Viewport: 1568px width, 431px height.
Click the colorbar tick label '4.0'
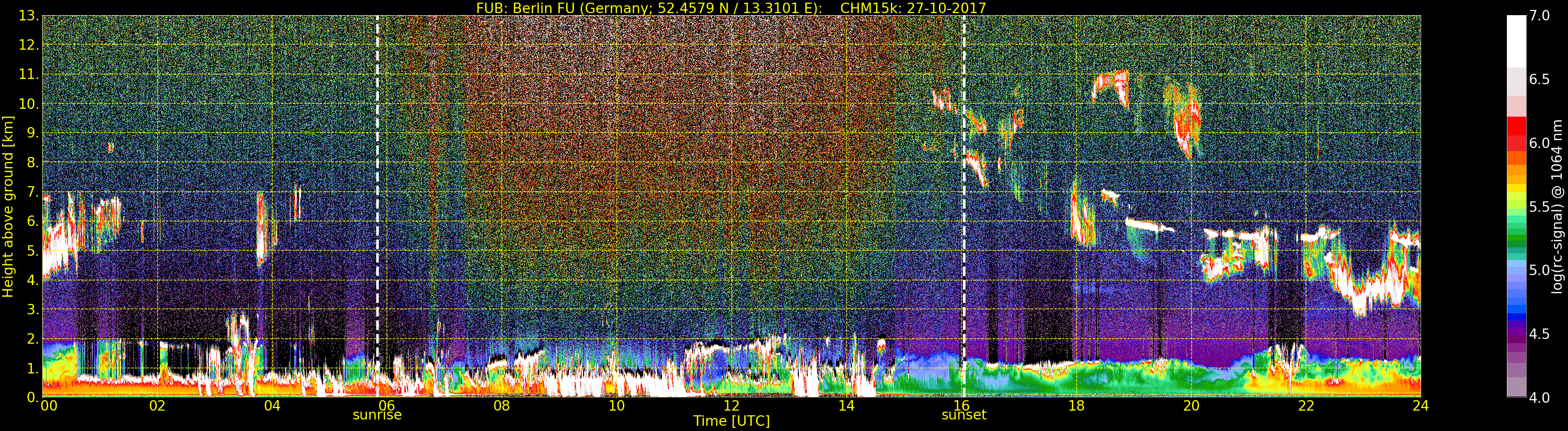click(x=1539, y=398)
